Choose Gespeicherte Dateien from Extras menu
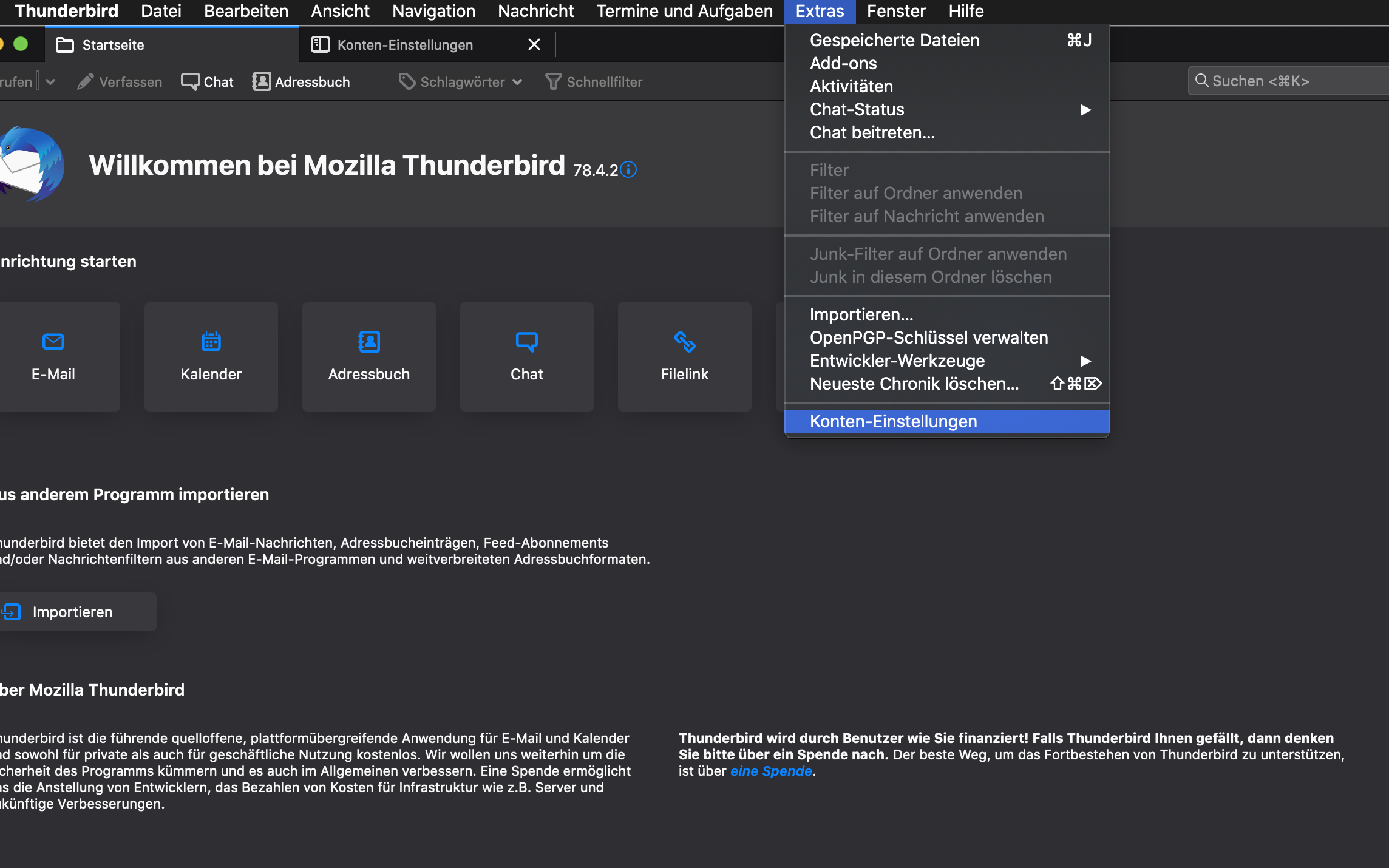The image size is (1389, 868). pos(946,40)
